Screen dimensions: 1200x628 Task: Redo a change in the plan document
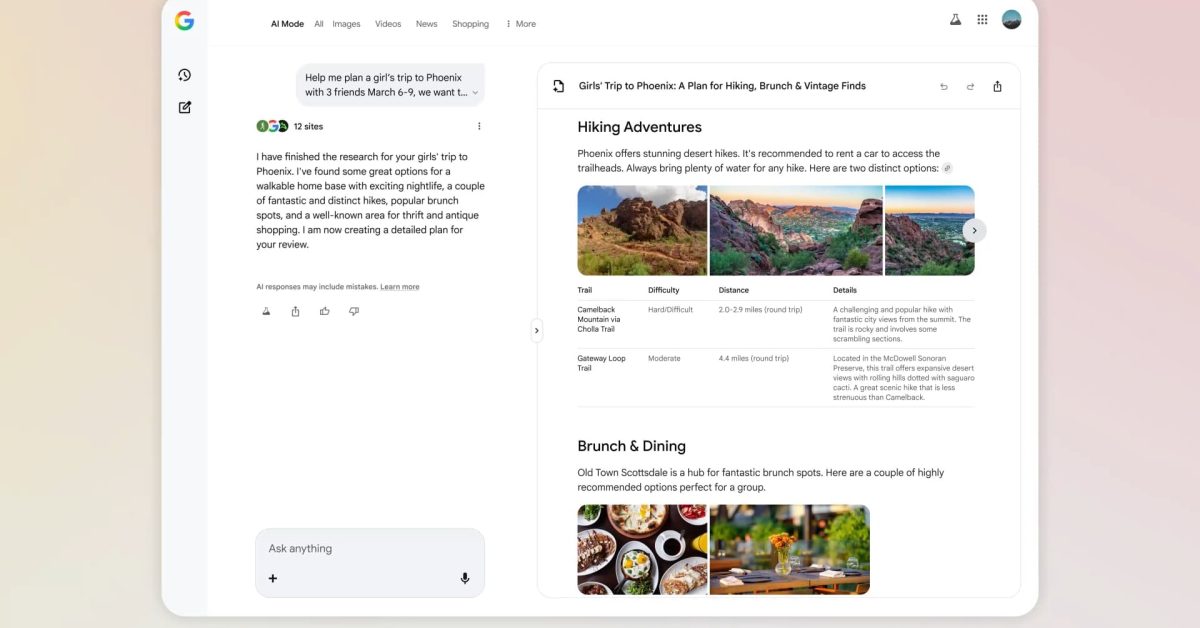pos(970,86)
